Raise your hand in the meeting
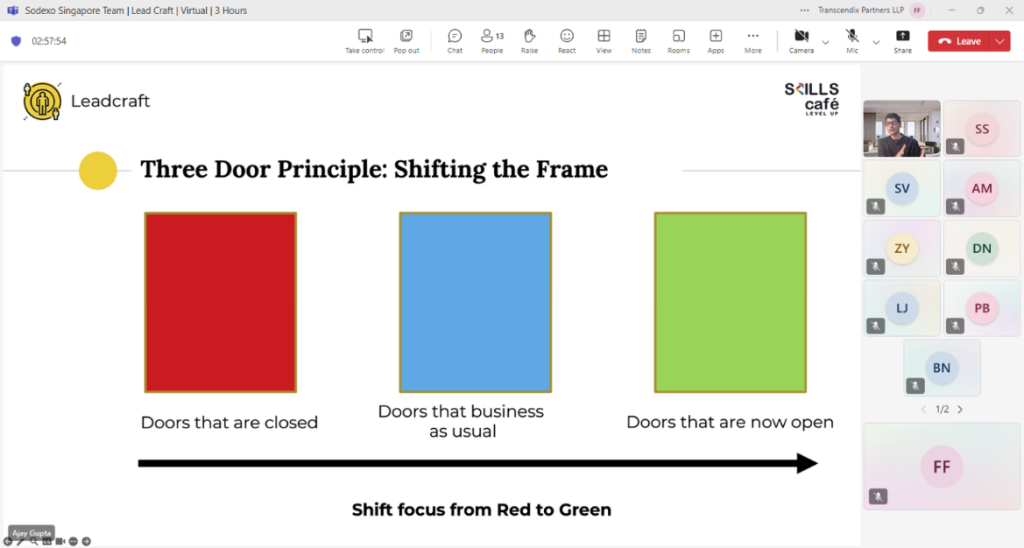Image resolution: width=1024 pixels, height=548 pixels. [x=529, y=40]
